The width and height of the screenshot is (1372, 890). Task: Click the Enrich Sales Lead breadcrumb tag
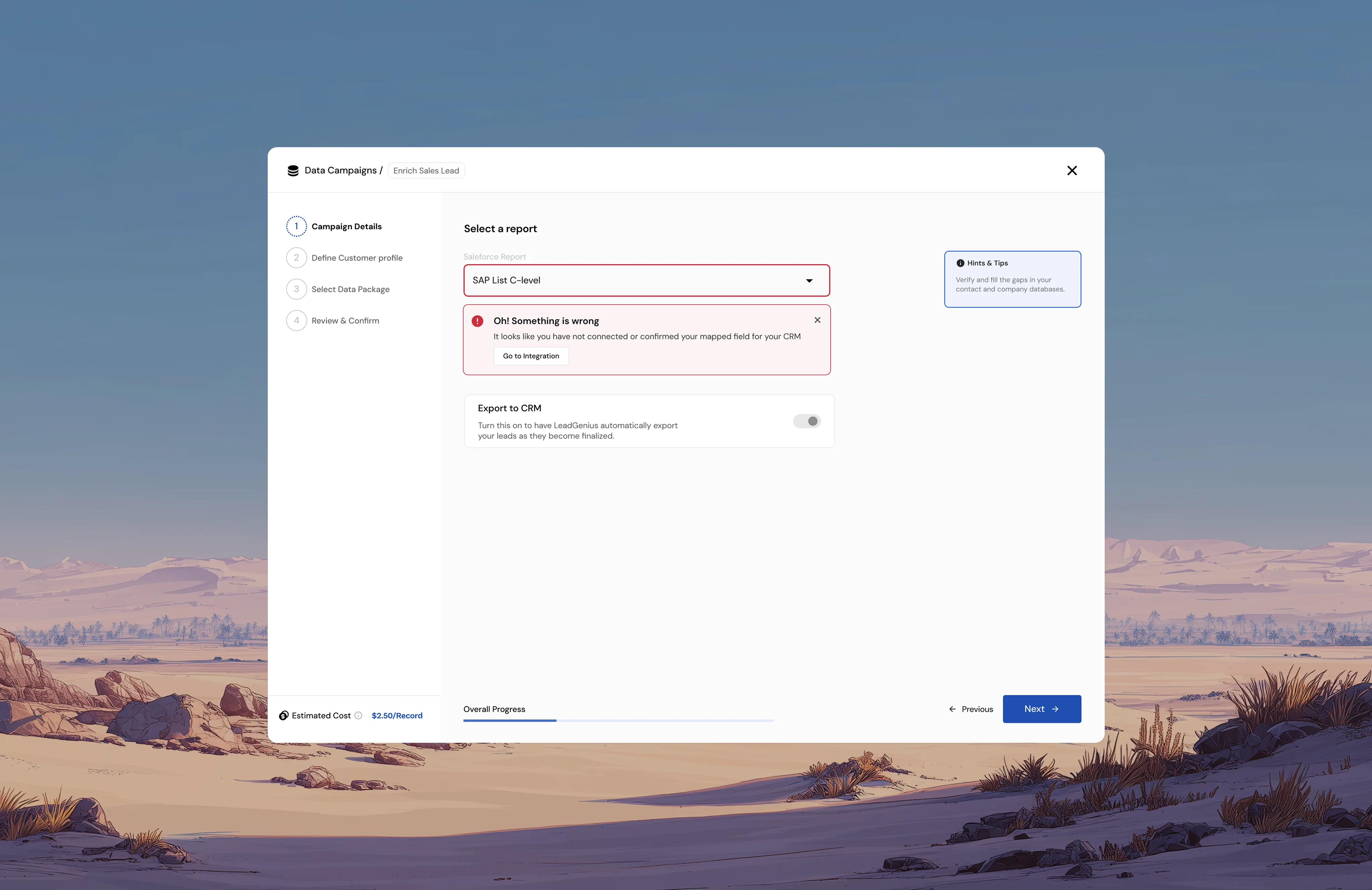point(426,171)
